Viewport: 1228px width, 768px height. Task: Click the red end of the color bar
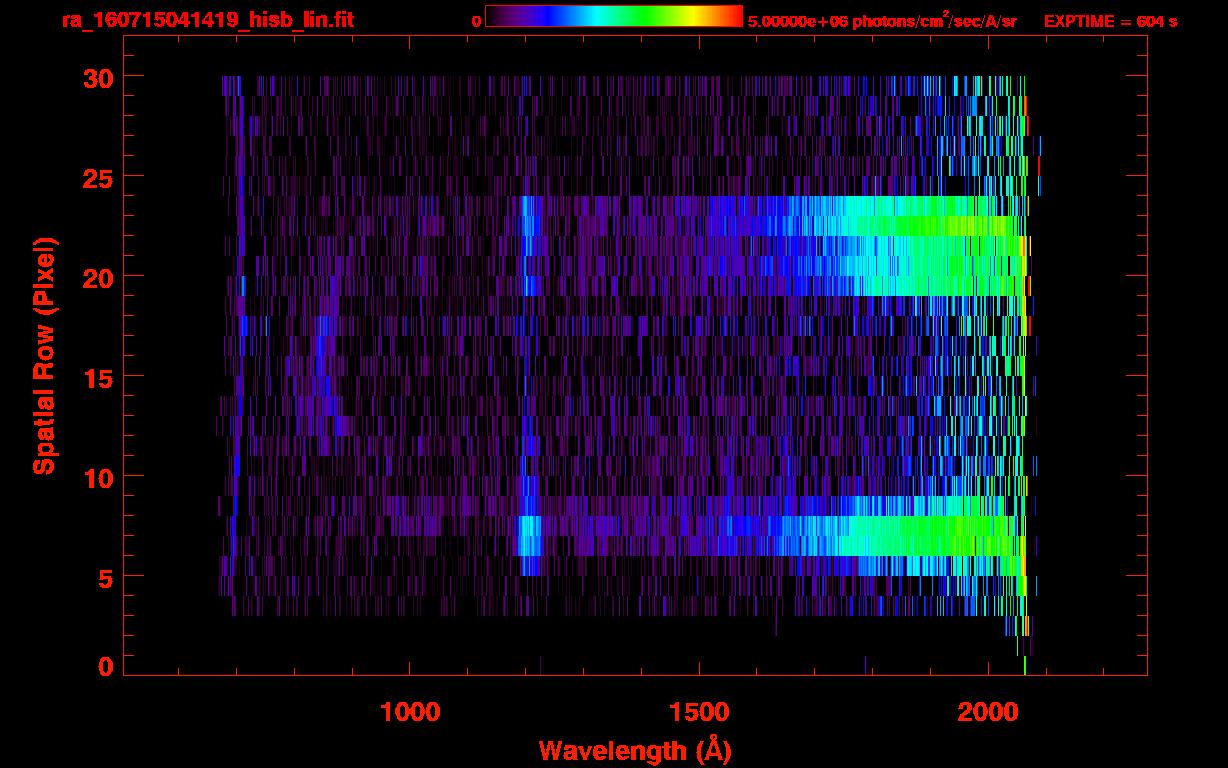(732, 16)
